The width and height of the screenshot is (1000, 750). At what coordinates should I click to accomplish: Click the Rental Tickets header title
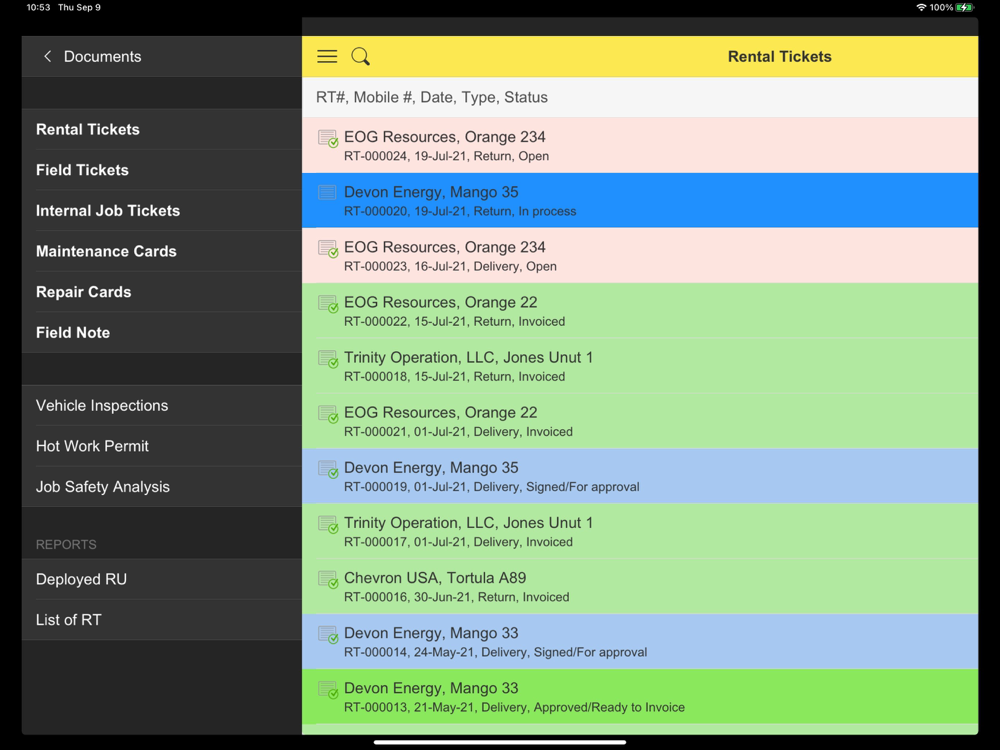tap(779, 56)
